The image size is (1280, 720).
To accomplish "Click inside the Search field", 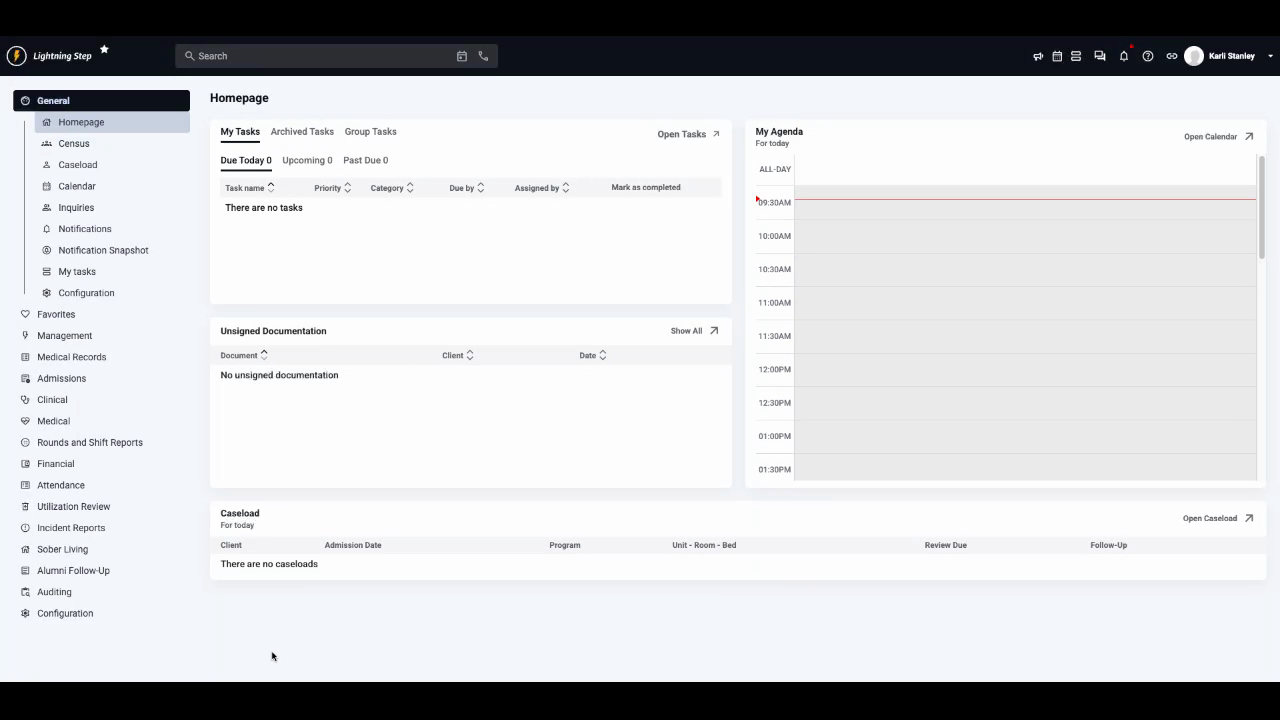I will [x=300, y=56].
